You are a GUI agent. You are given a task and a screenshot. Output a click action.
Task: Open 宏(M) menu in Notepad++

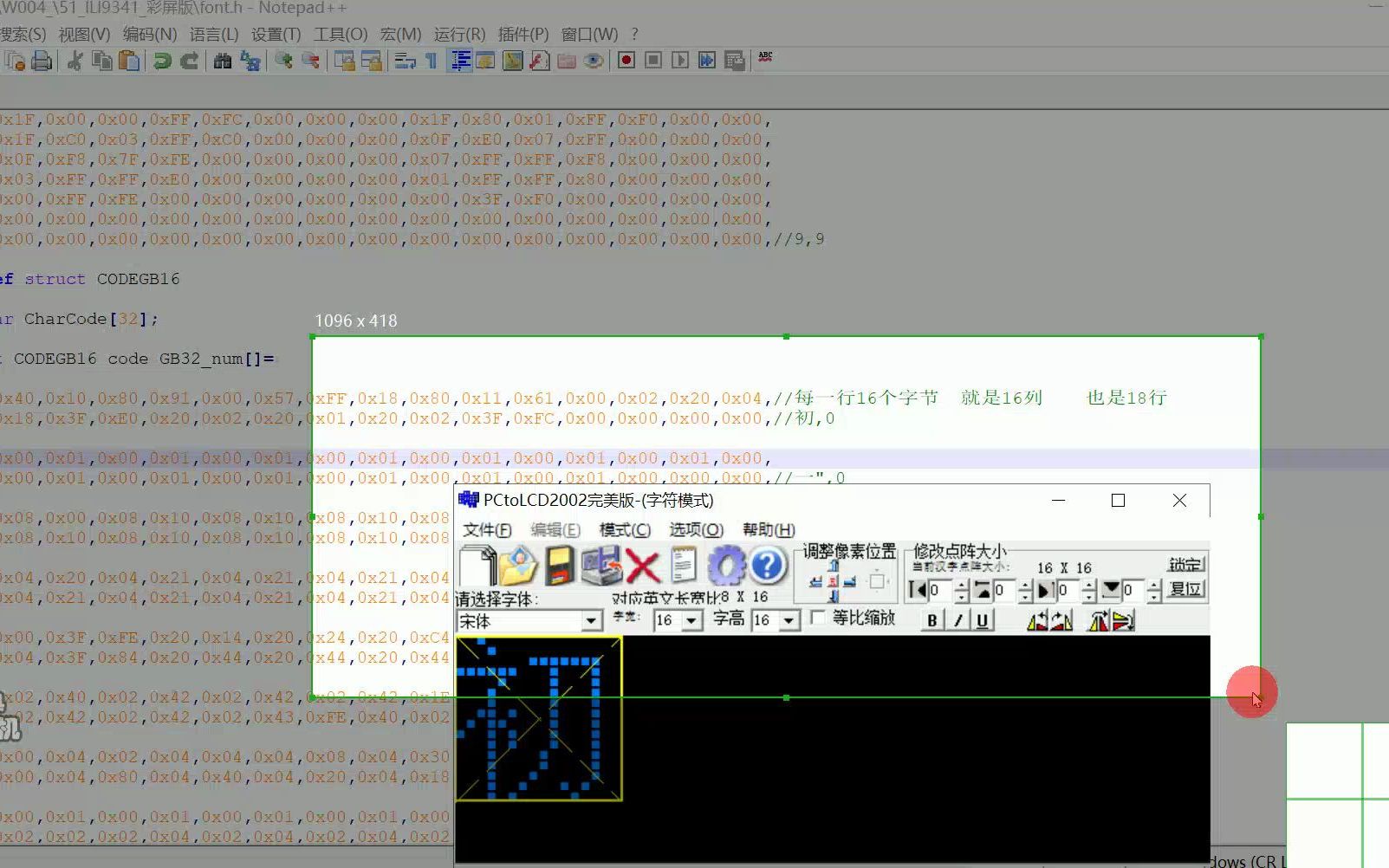point(400,34)
